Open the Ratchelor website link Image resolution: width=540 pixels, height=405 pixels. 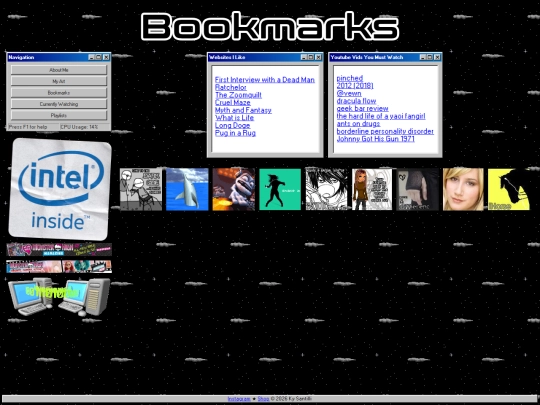[x=230, y=87]
